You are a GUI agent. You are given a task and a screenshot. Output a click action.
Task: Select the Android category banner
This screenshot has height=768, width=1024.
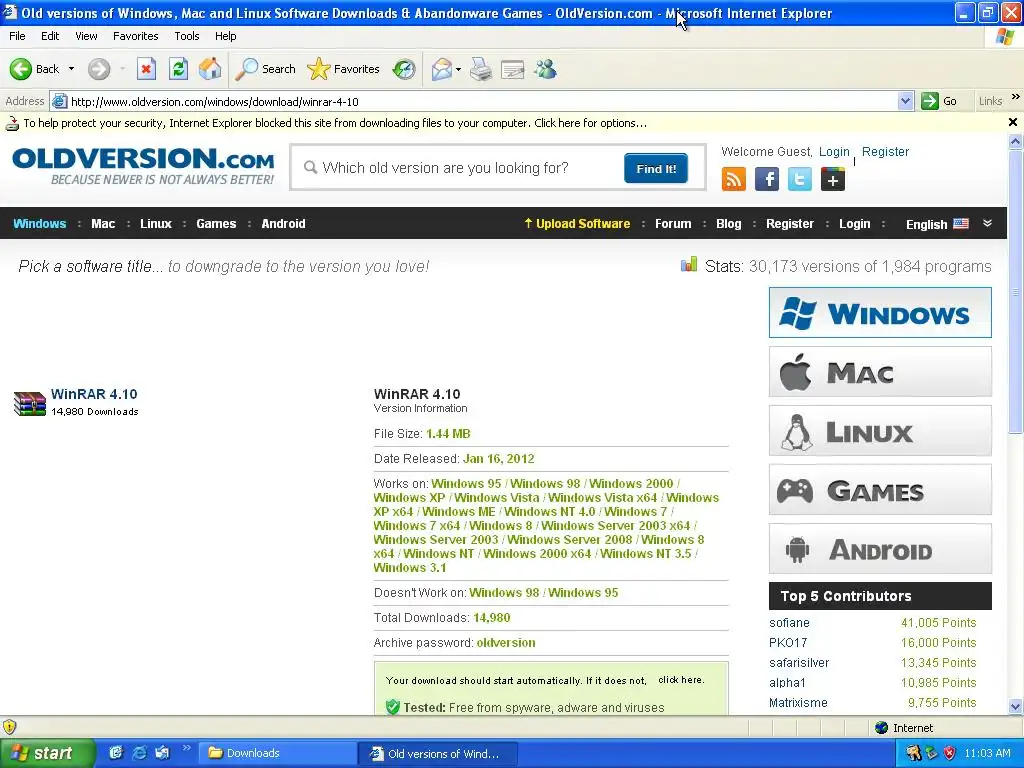tap(880, 549)
